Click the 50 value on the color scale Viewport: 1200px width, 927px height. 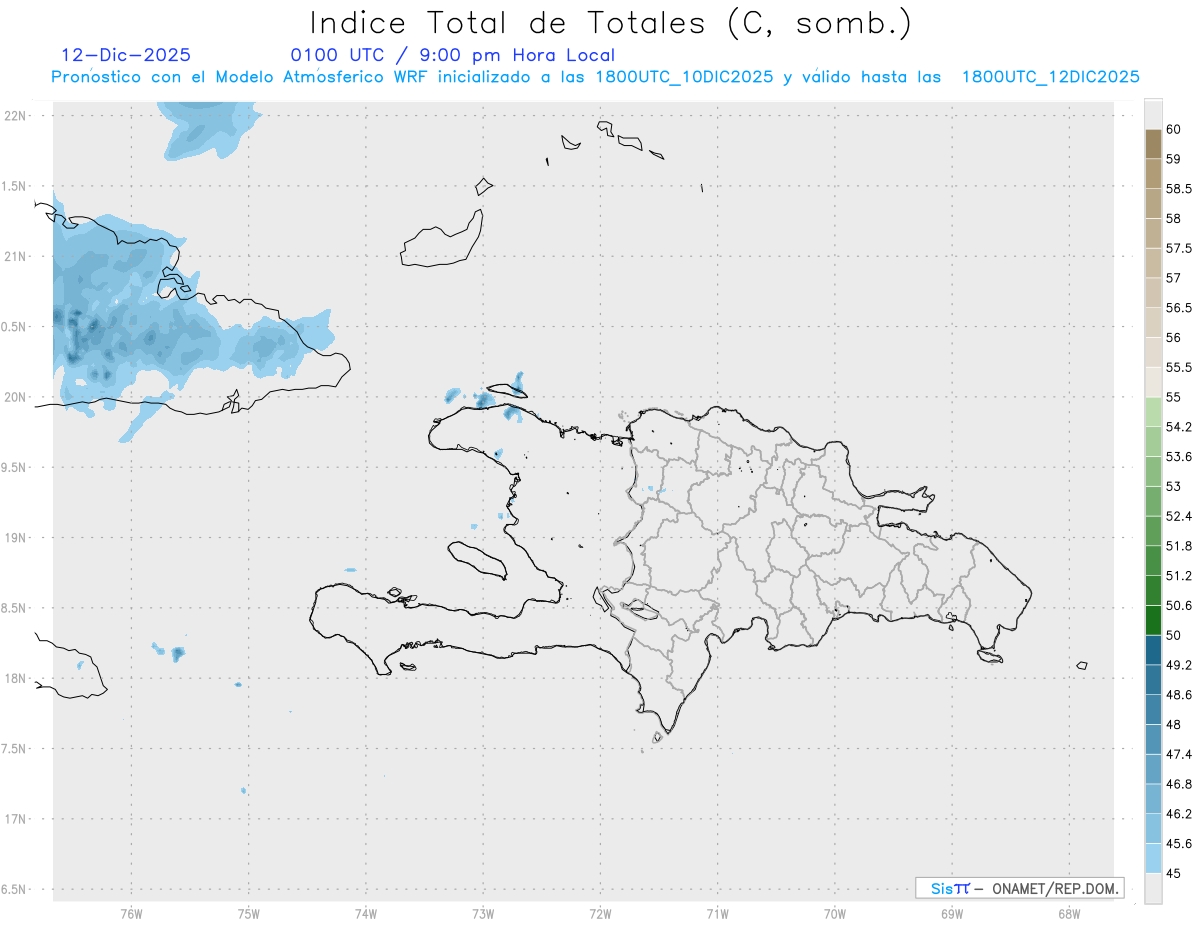pyautogui.click(x=1173, y=635)
